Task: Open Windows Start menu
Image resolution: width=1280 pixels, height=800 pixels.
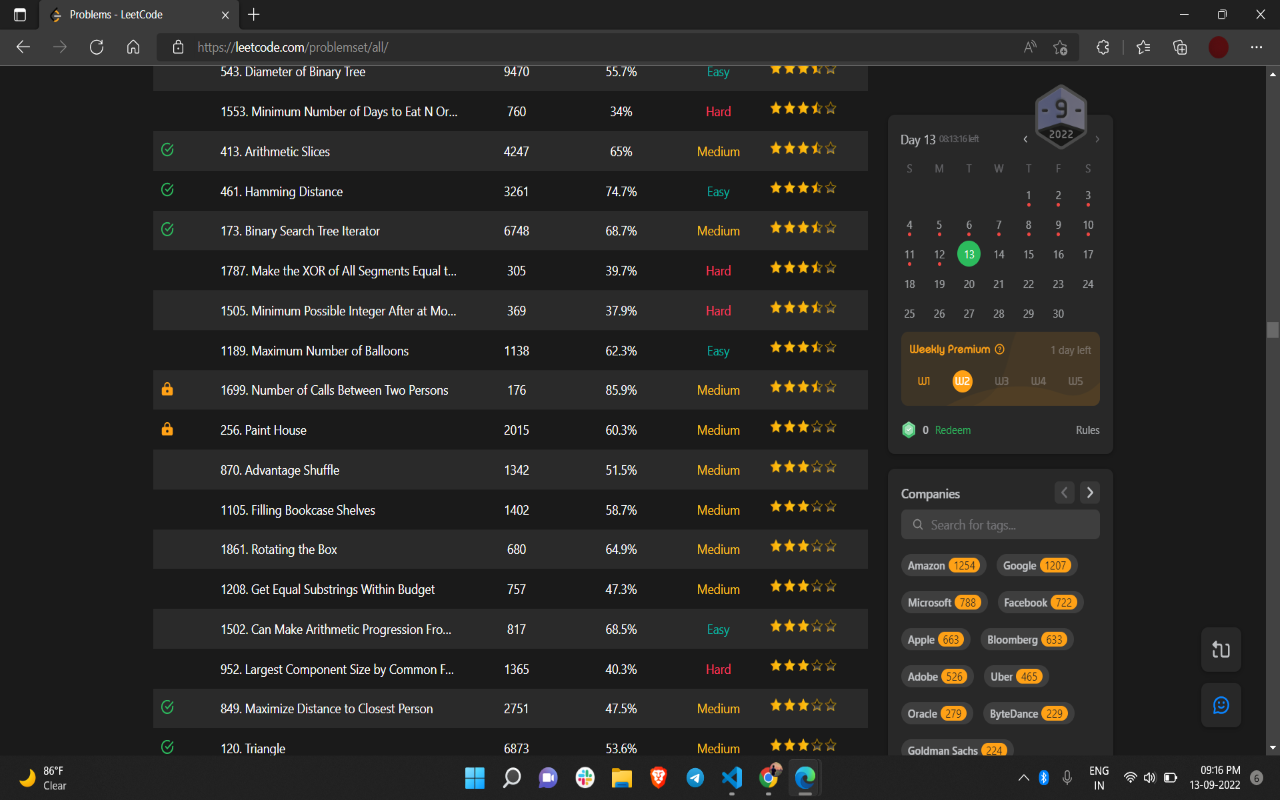Action: 475,777
